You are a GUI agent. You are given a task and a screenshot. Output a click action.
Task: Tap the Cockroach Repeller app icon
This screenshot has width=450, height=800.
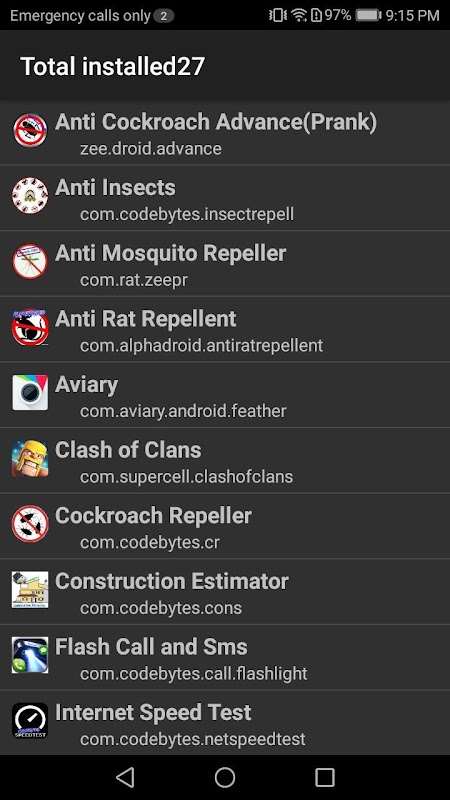pos(30,523)
